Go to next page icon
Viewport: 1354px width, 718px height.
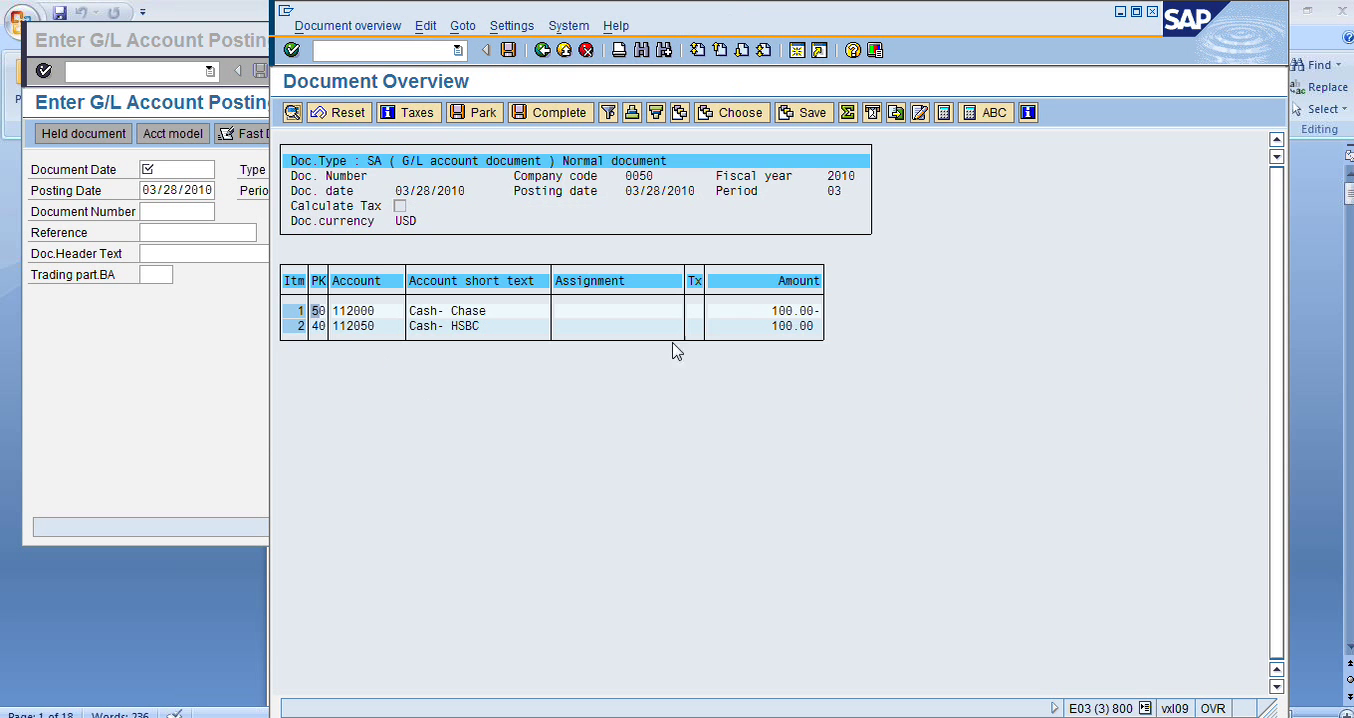click(741, 50)
